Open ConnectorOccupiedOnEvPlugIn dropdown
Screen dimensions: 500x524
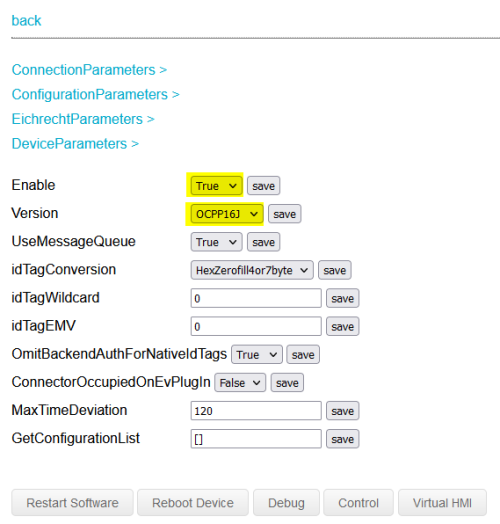(240, 383)
